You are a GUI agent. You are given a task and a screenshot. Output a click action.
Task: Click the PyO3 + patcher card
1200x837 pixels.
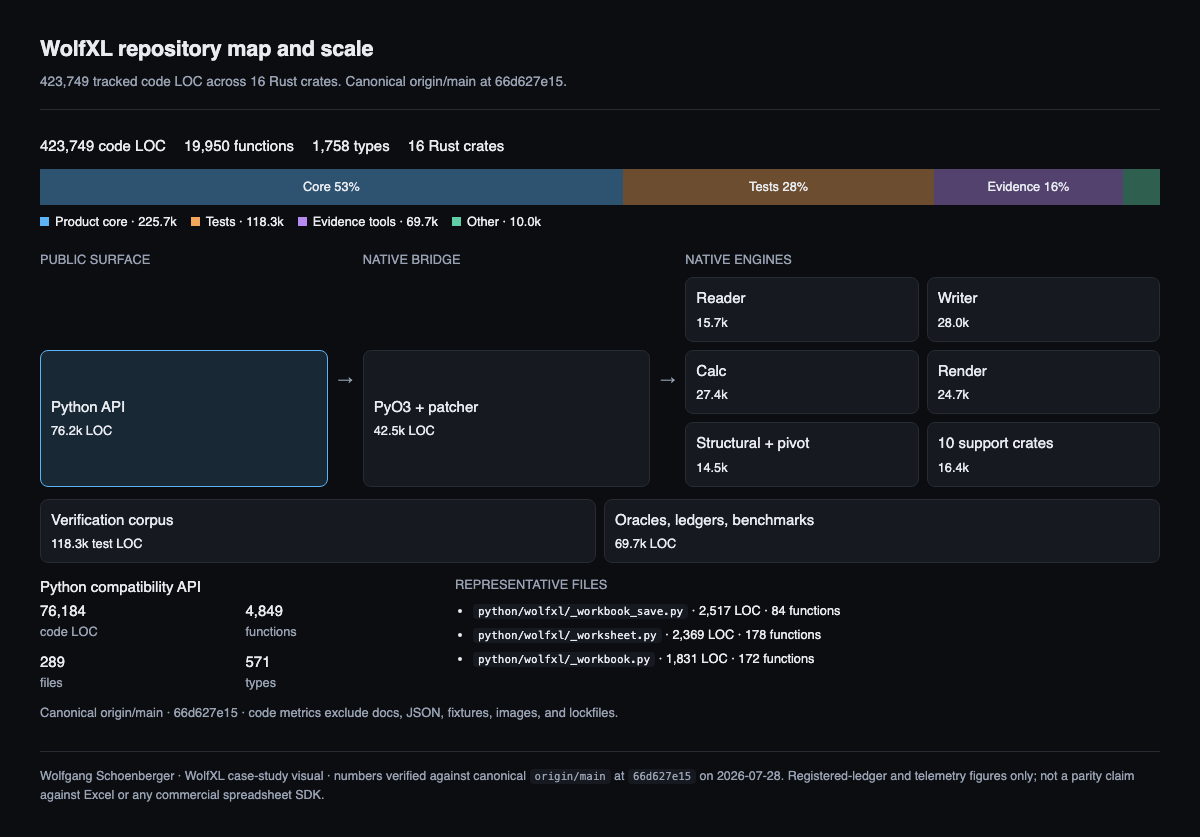[506, 418]
